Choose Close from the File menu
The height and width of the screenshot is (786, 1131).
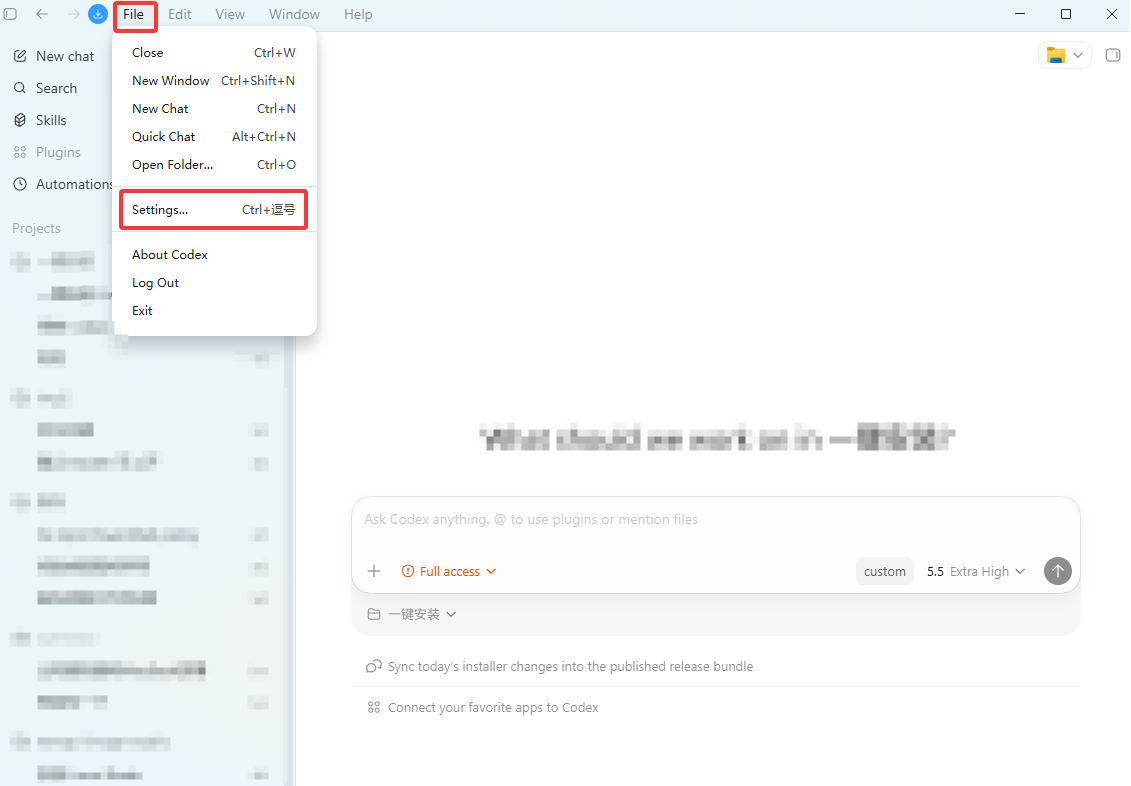click(214, 53)
